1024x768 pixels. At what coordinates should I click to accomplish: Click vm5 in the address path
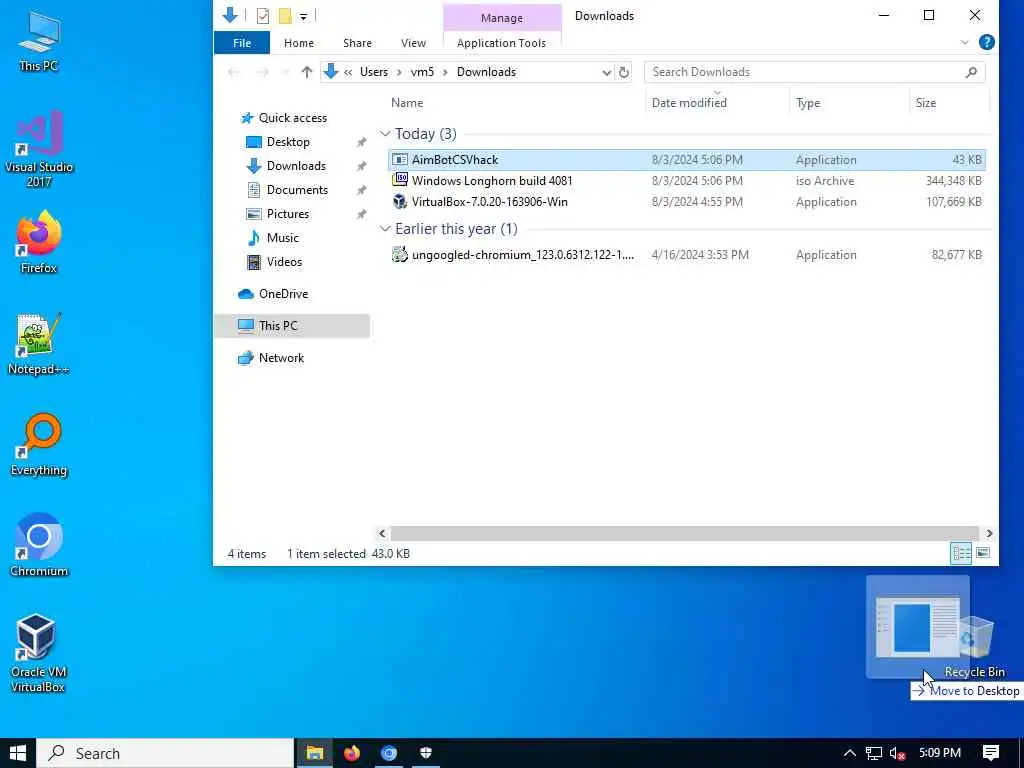point(422,72)
